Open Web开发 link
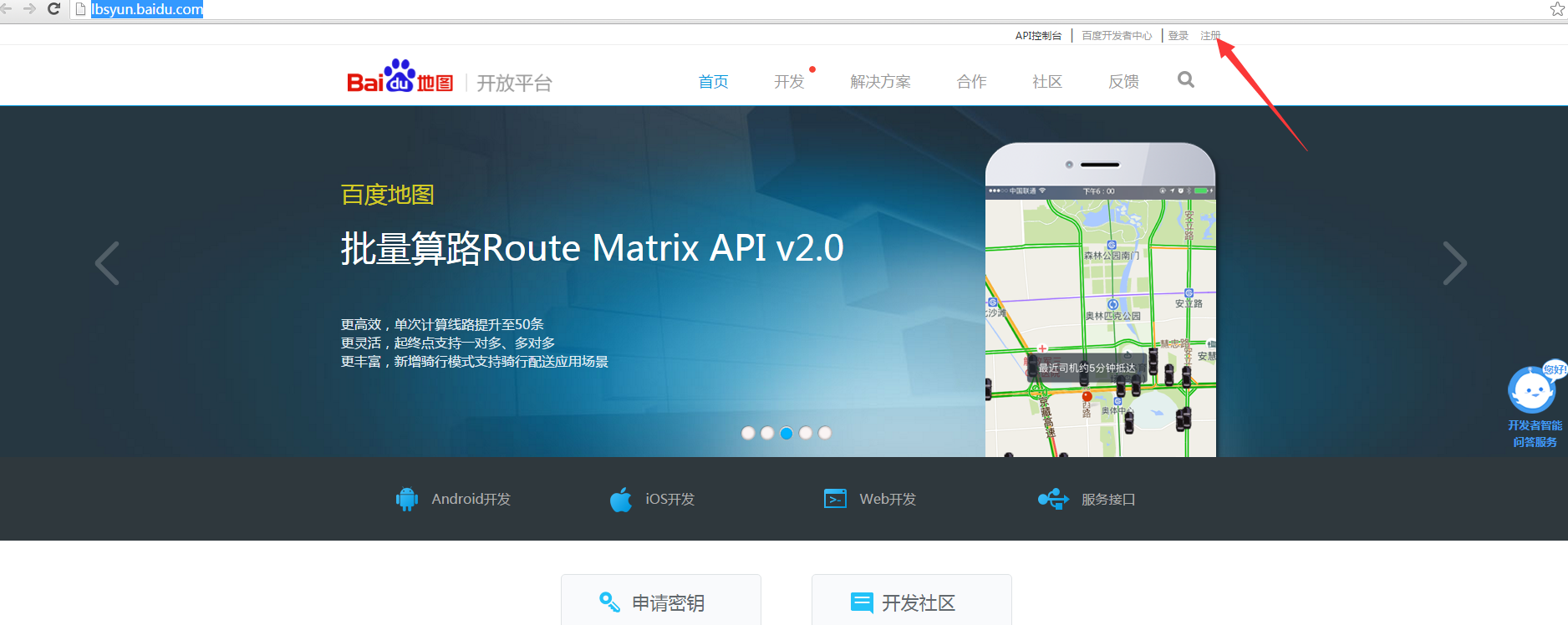The width and height of the screenshot is (1568, 625). [888, 499]
